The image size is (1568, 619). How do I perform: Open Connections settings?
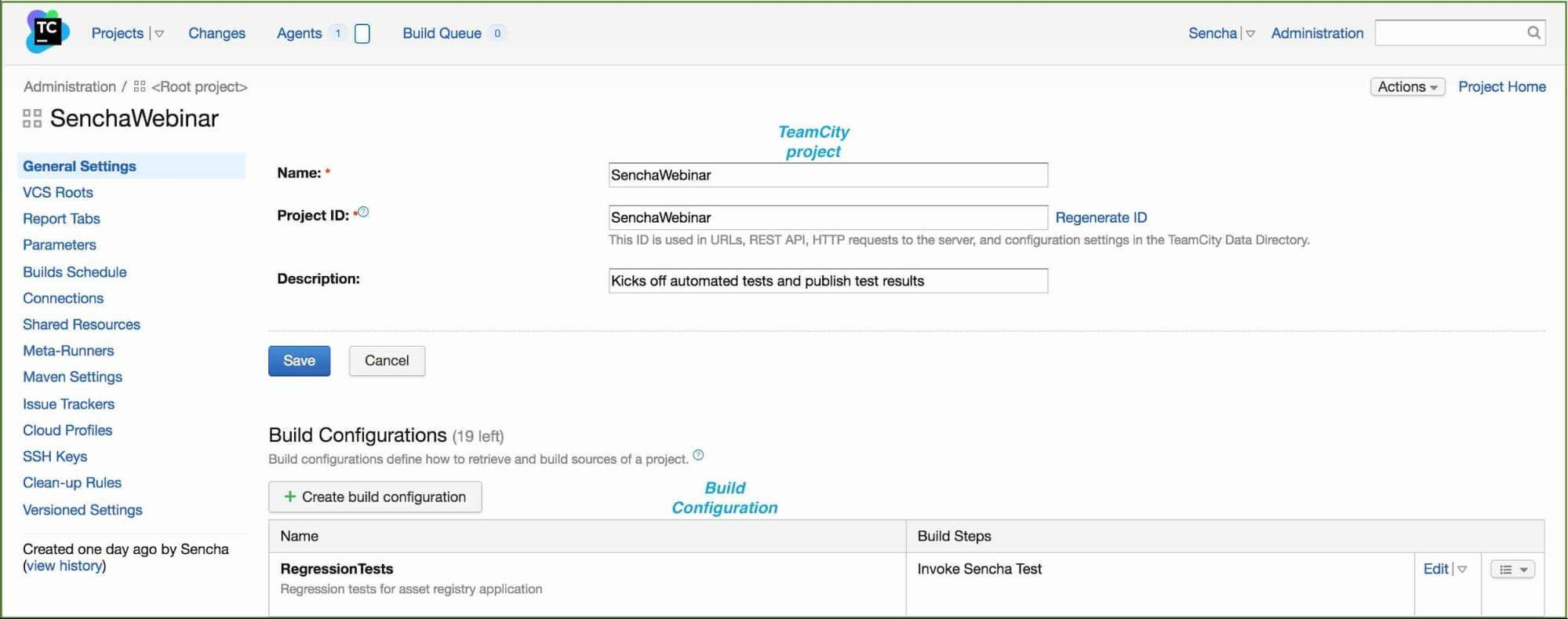point(63,298)
